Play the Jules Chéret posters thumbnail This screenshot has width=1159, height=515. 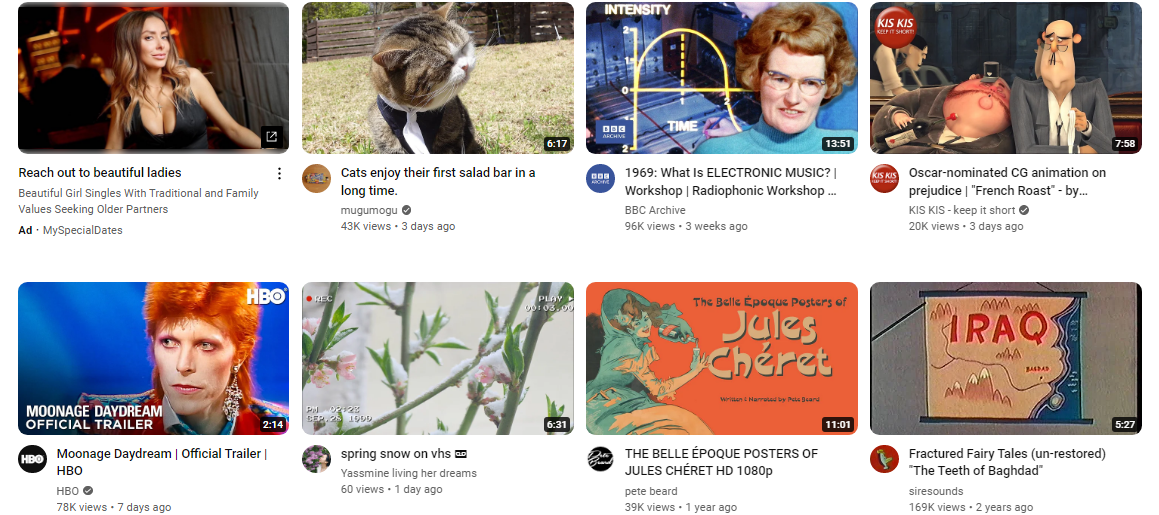pos(721,358)
